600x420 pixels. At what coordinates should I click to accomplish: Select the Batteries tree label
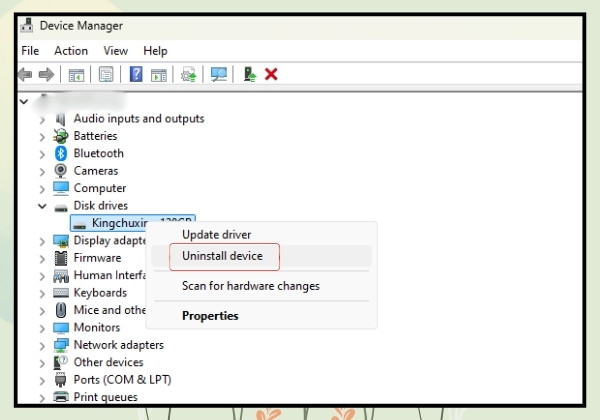(95, 136)
